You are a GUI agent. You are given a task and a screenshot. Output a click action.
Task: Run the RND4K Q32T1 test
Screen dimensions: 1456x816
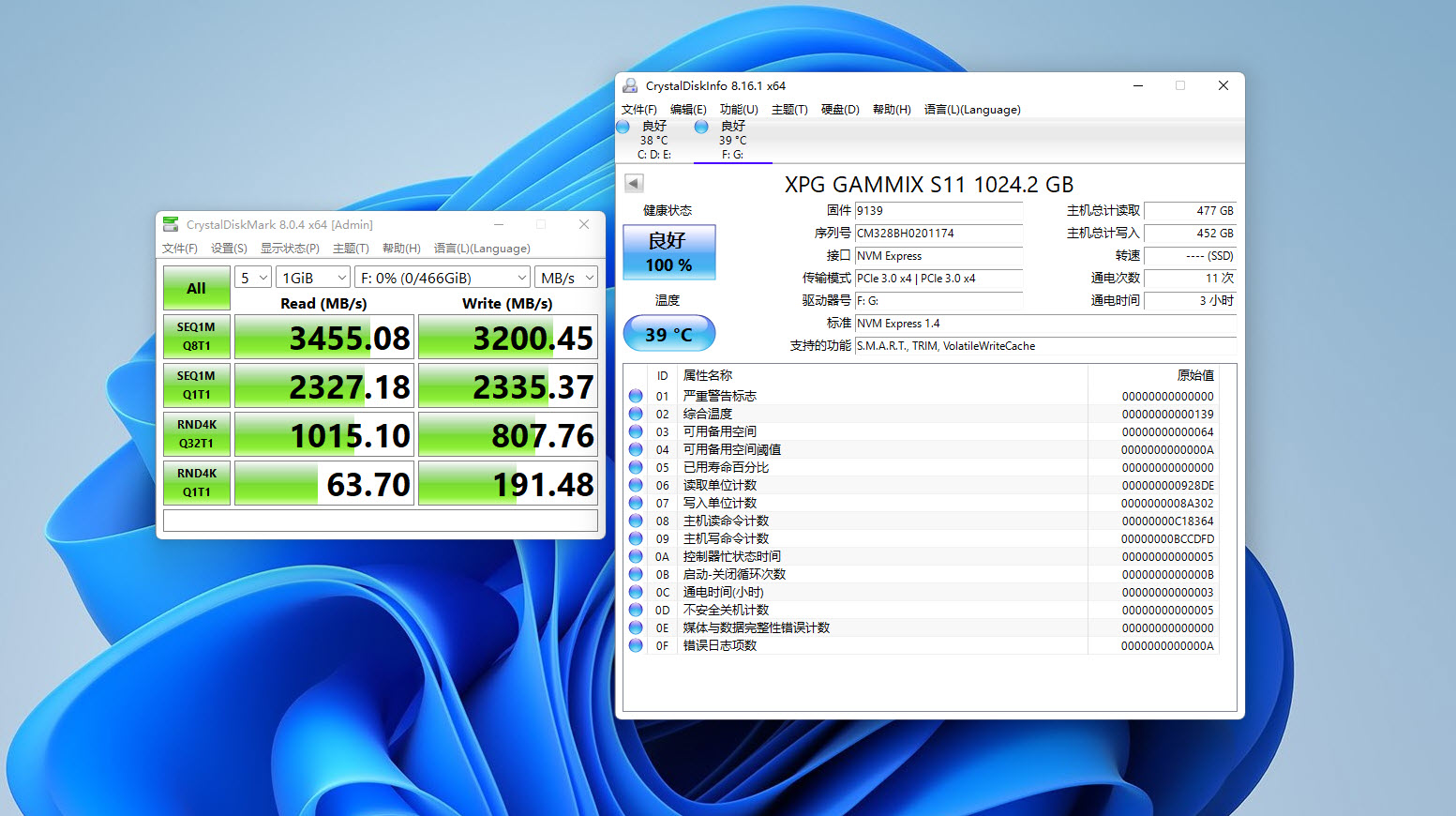196,433
